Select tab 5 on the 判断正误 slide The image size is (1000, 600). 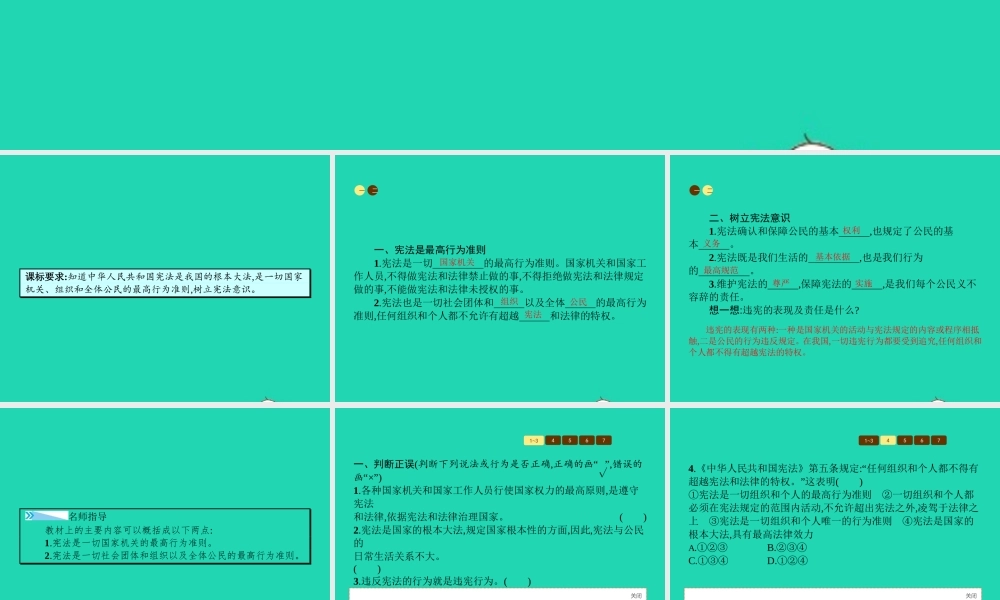pyautogui.click(x=570, y=440)
